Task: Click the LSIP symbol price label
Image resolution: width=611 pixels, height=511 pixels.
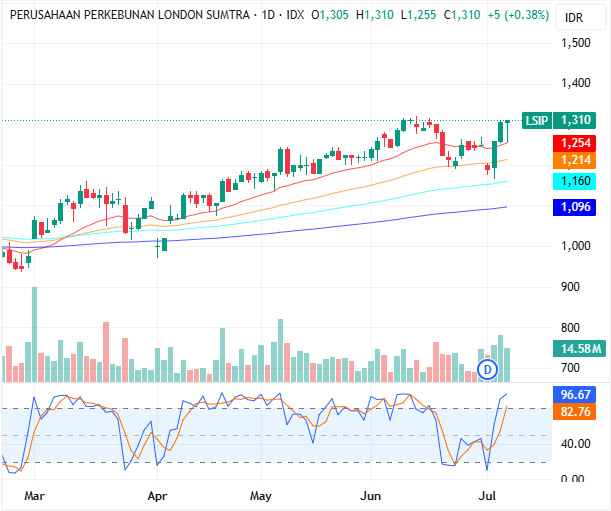Action: pyautogui.click(x=537, y=120)
